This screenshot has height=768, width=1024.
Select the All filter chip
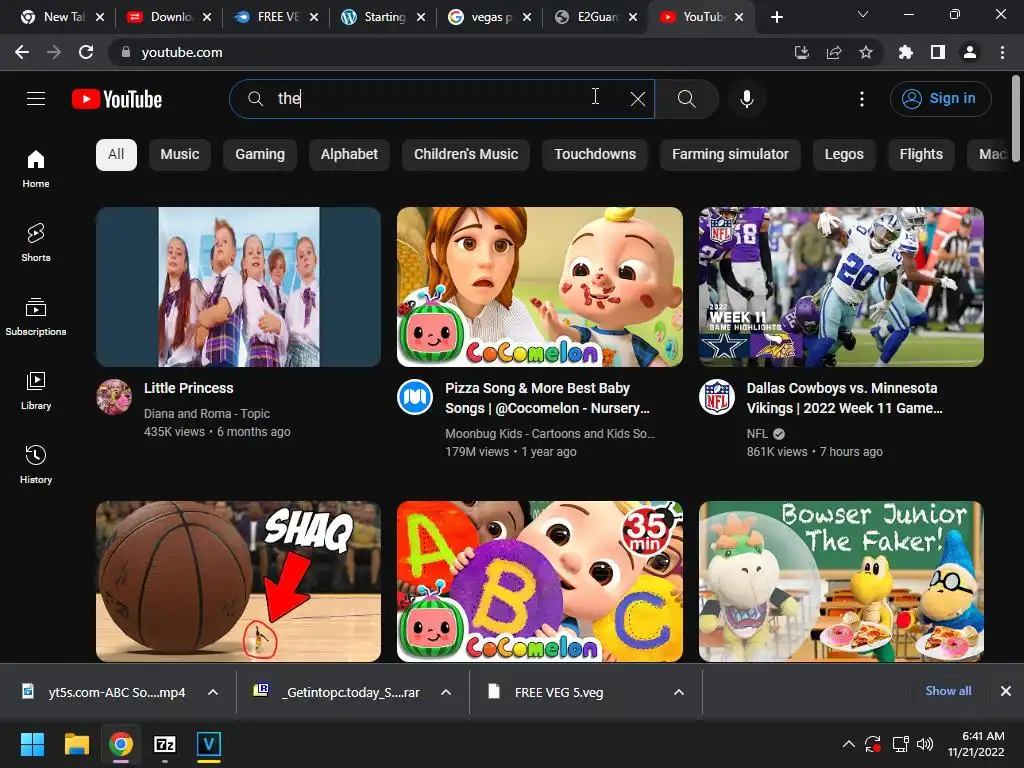tap(116, 155)
